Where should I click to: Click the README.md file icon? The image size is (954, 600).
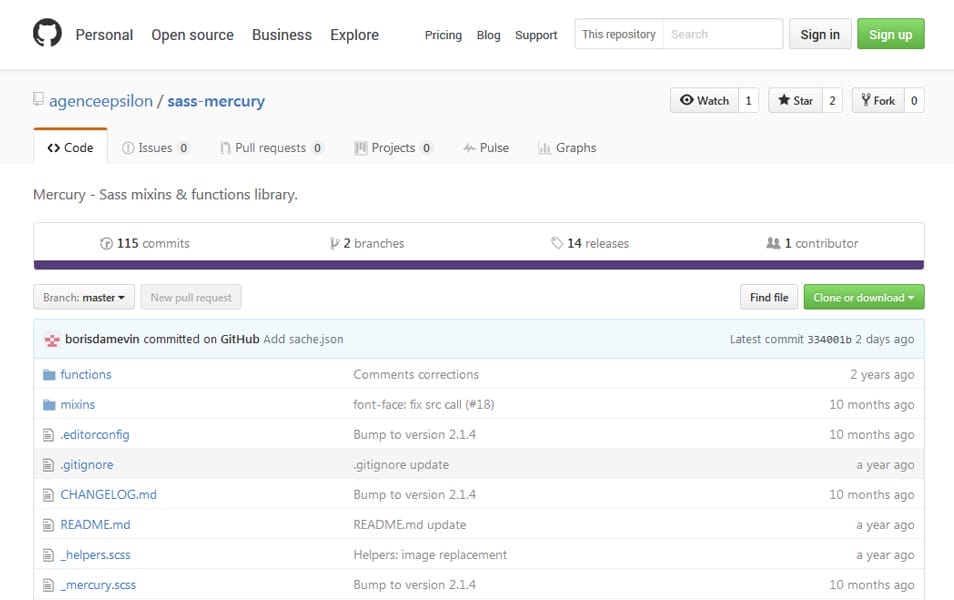tap(49, 525)
